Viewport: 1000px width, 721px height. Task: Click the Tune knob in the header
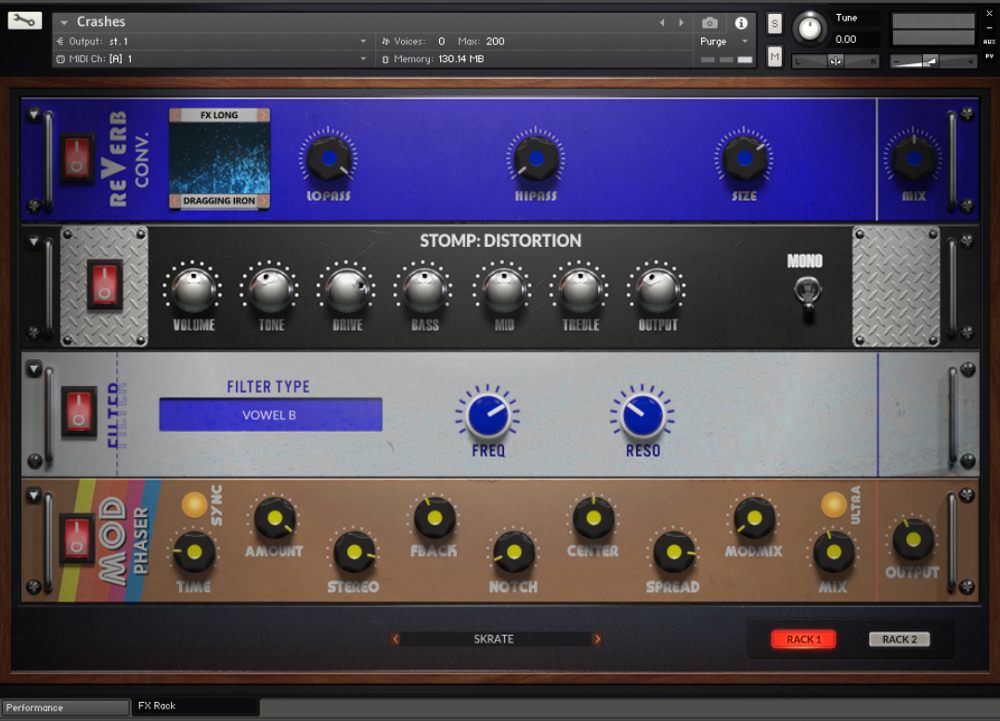810,30
